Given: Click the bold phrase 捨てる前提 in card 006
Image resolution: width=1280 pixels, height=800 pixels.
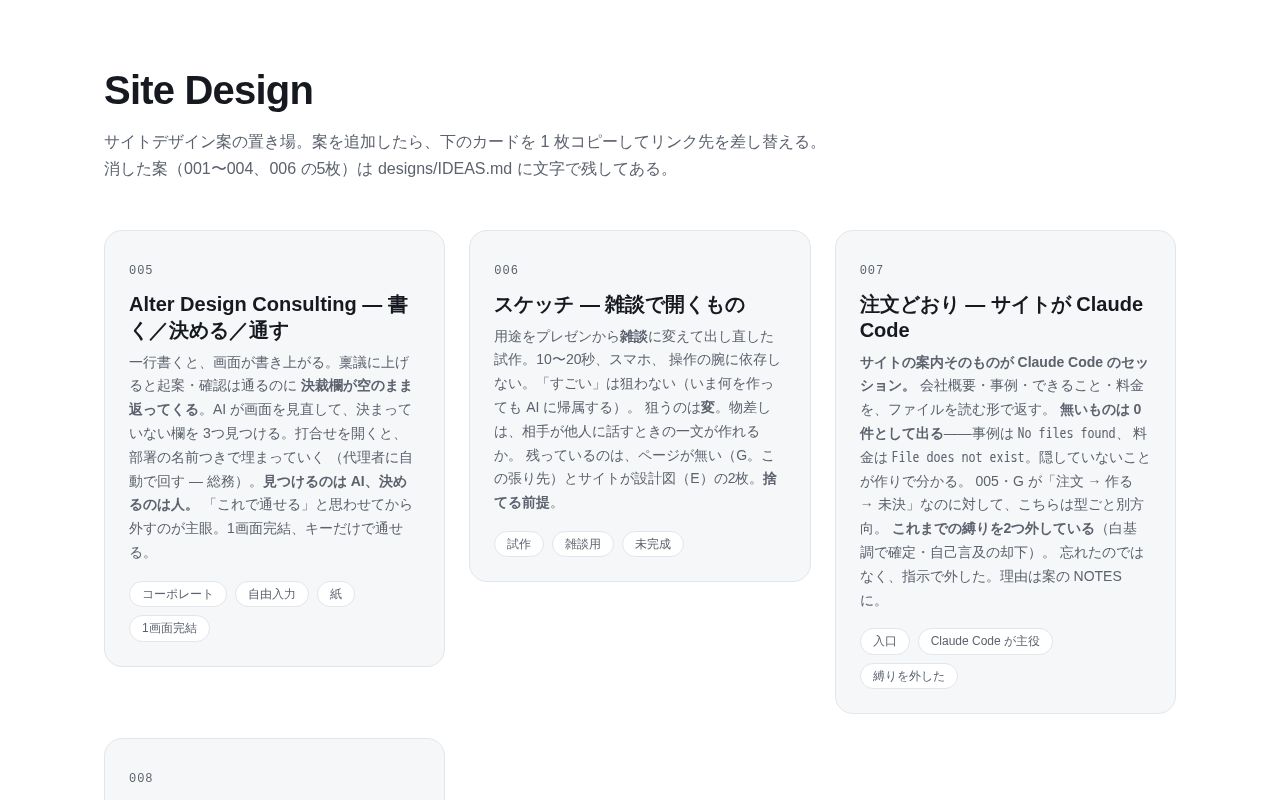Looking at the screenshot, I should point(635,490).
